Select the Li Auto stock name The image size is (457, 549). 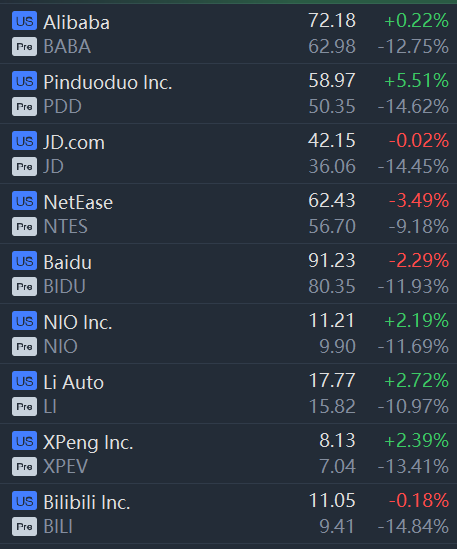tap(74, 382)
